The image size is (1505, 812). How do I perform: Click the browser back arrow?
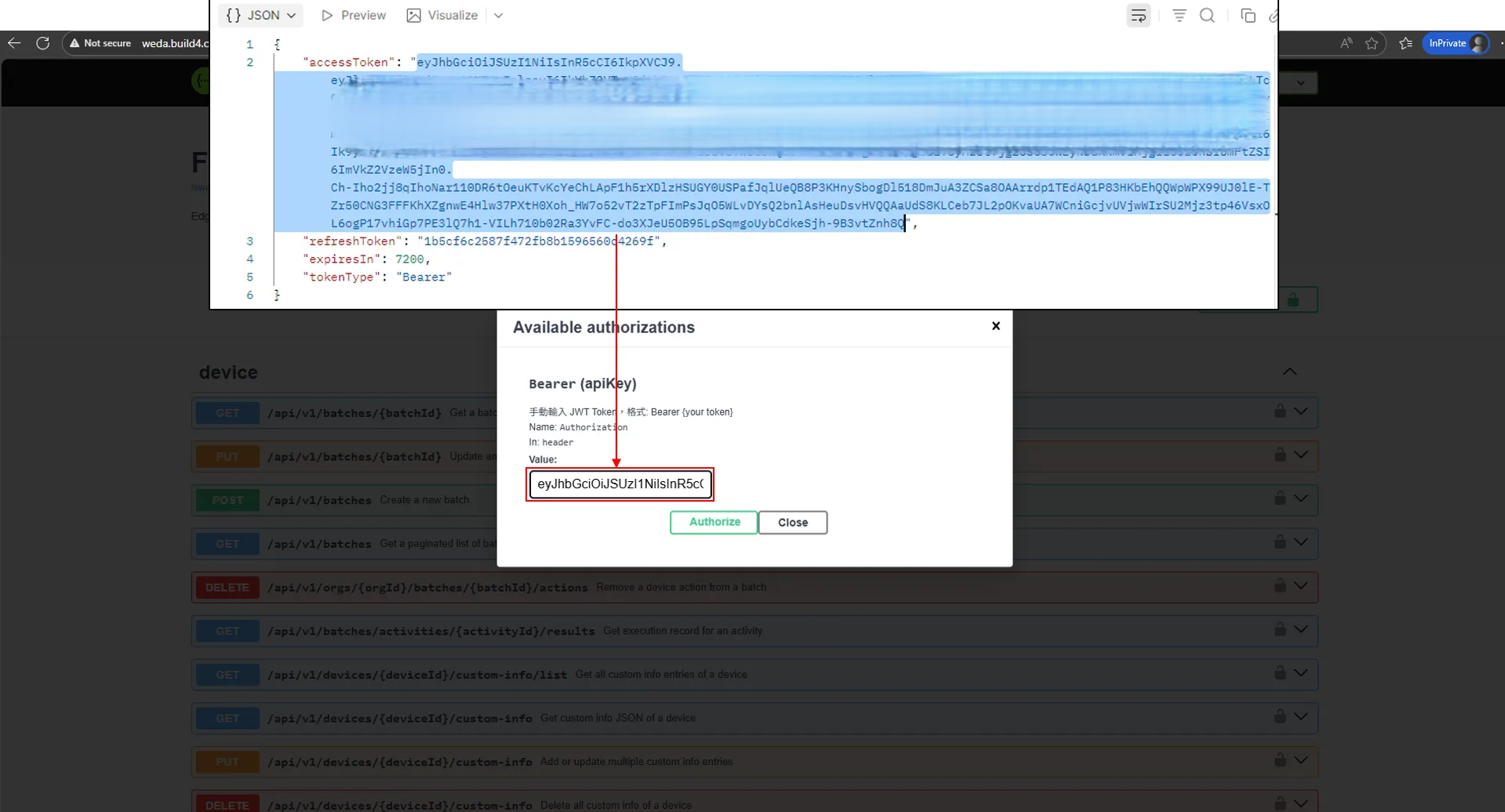(13, 43)
